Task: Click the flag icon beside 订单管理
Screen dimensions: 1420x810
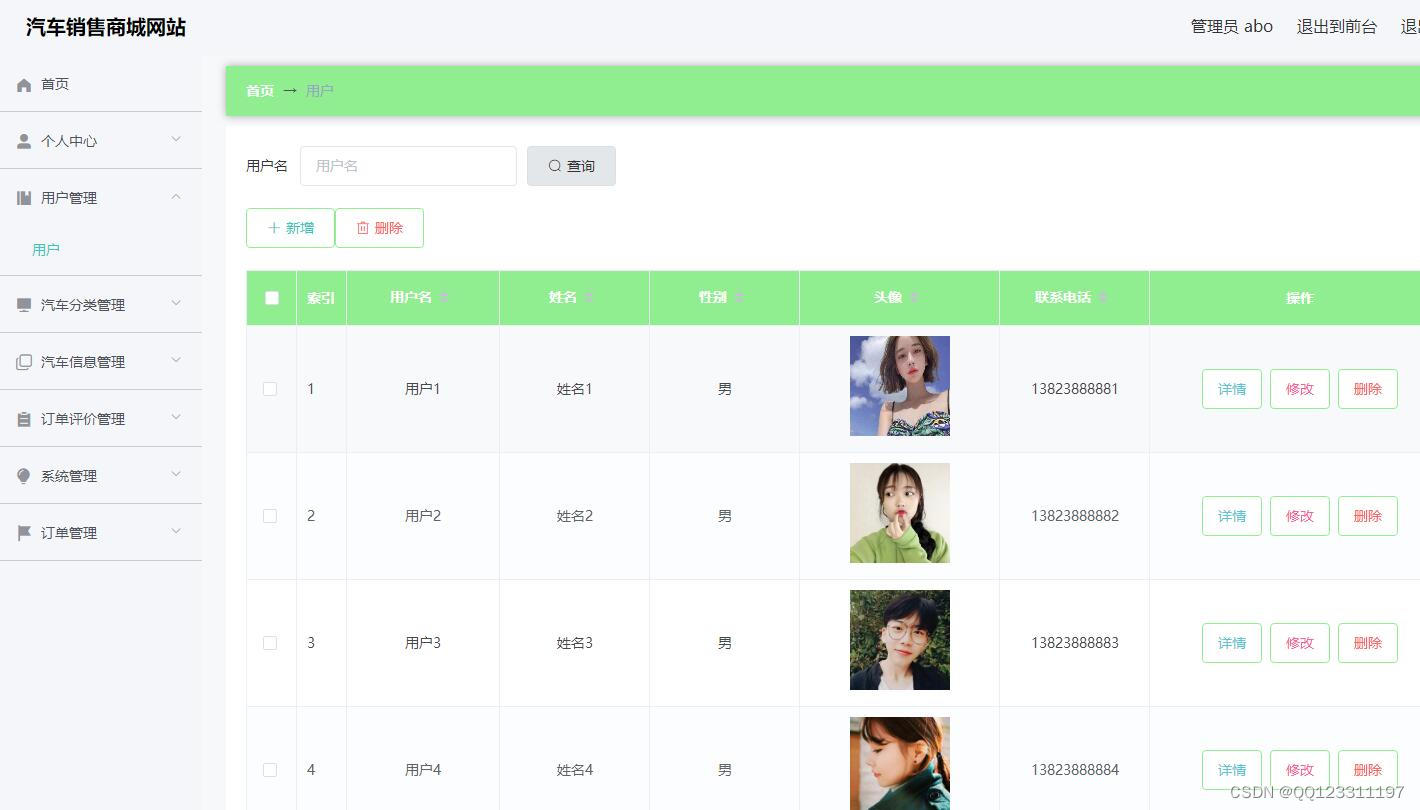Action: [x=24, y=533]
